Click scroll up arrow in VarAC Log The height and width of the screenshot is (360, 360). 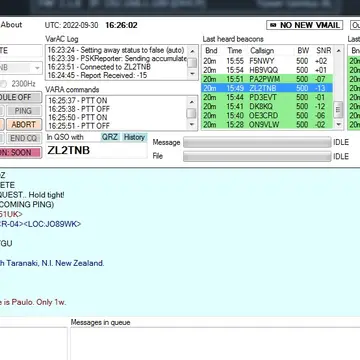[x=192, y=51]
